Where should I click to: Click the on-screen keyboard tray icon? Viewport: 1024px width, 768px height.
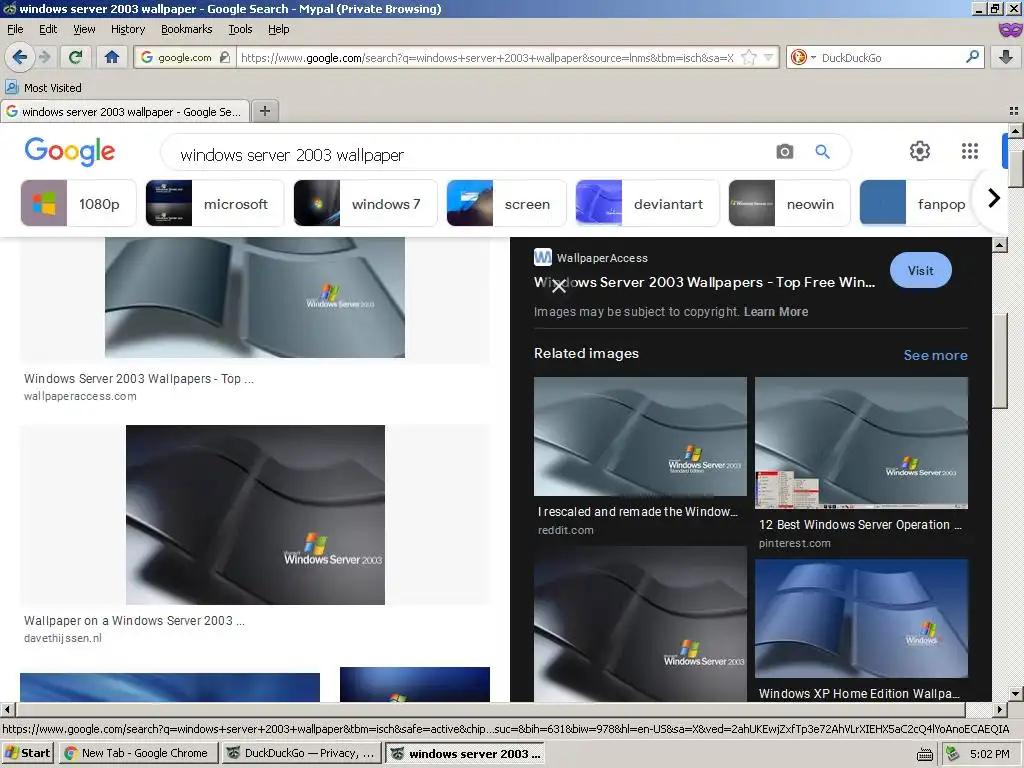[925, 754]
